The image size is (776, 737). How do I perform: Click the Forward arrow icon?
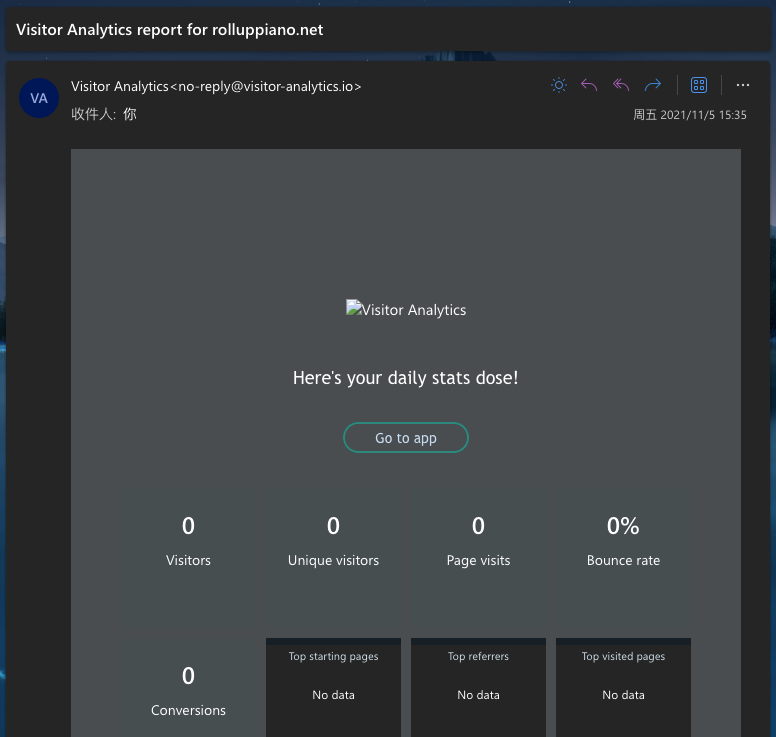[x=653, y=85]
